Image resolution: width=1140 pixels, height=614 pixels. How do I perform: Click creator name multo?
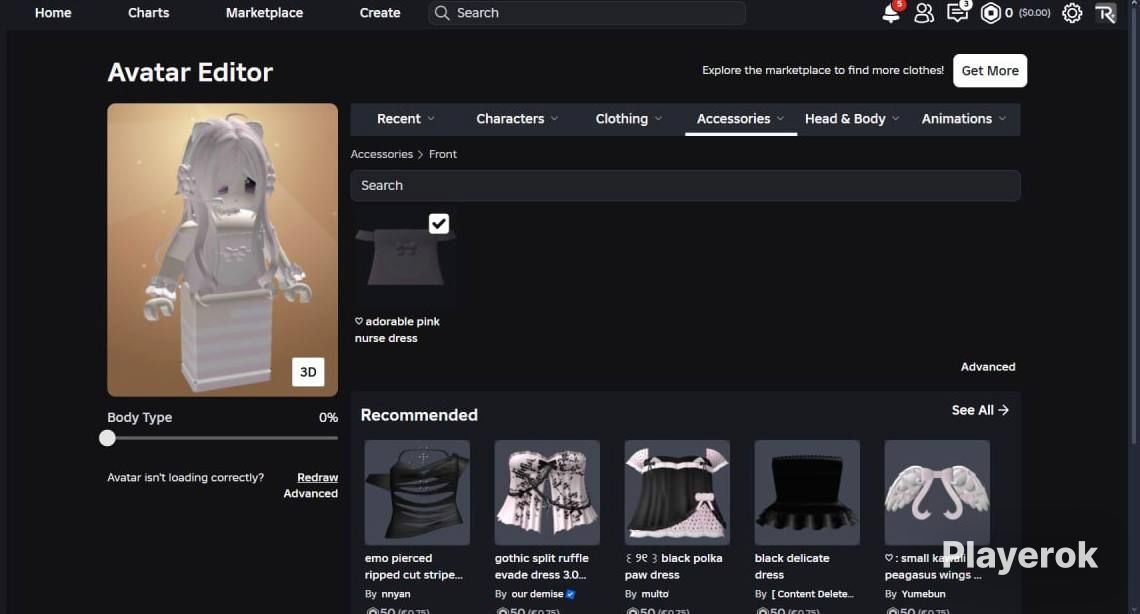tap(655, 594)
